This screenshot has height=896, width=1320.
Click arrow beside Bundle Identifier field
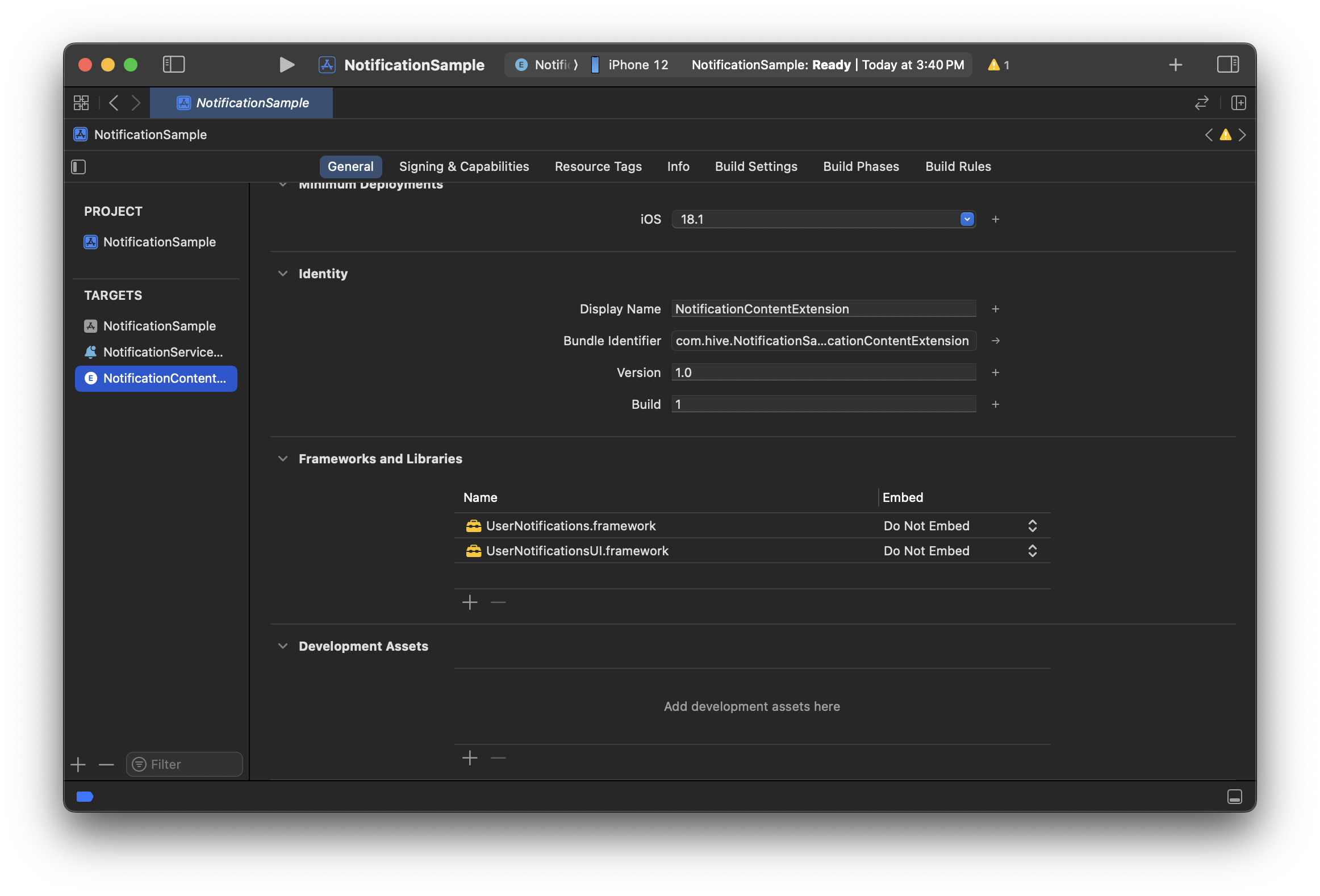click(x=995, y=341)
